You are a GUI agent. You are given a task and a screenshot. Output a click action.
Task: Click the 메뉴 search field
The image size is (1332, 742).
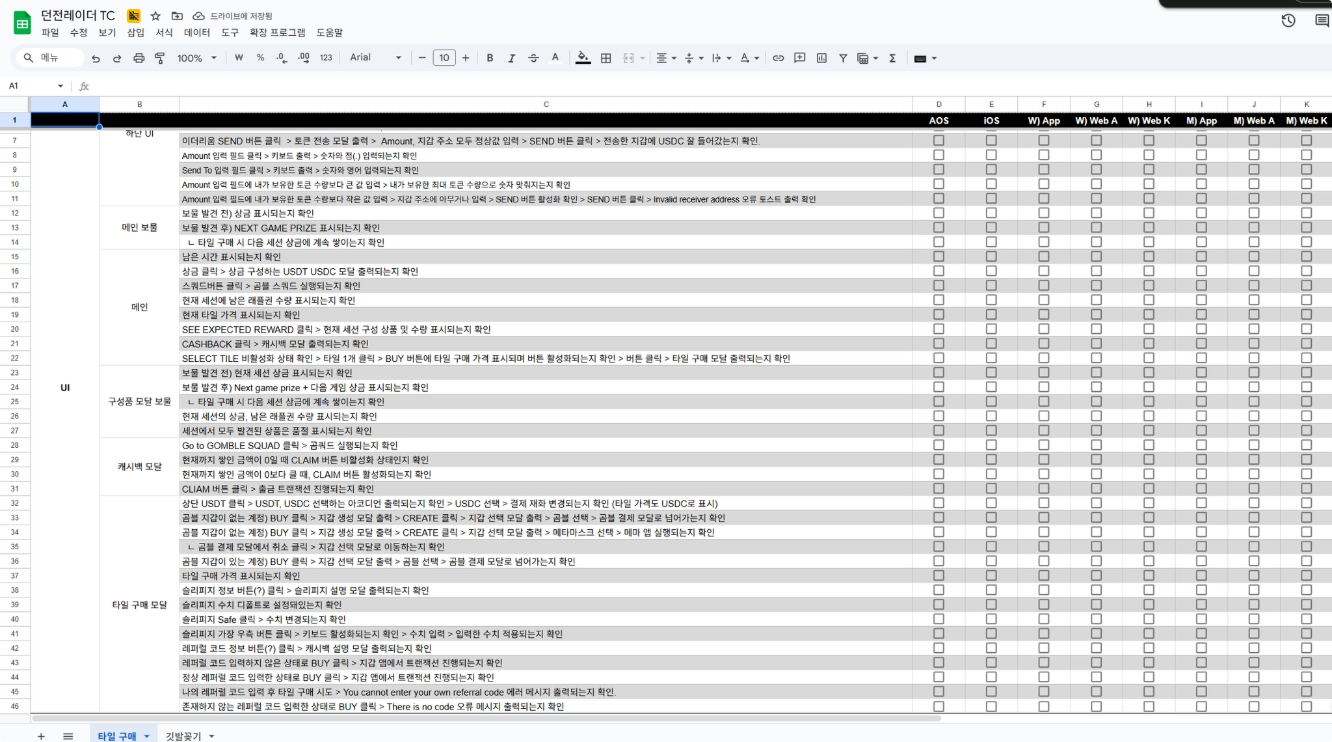[52, 58]
